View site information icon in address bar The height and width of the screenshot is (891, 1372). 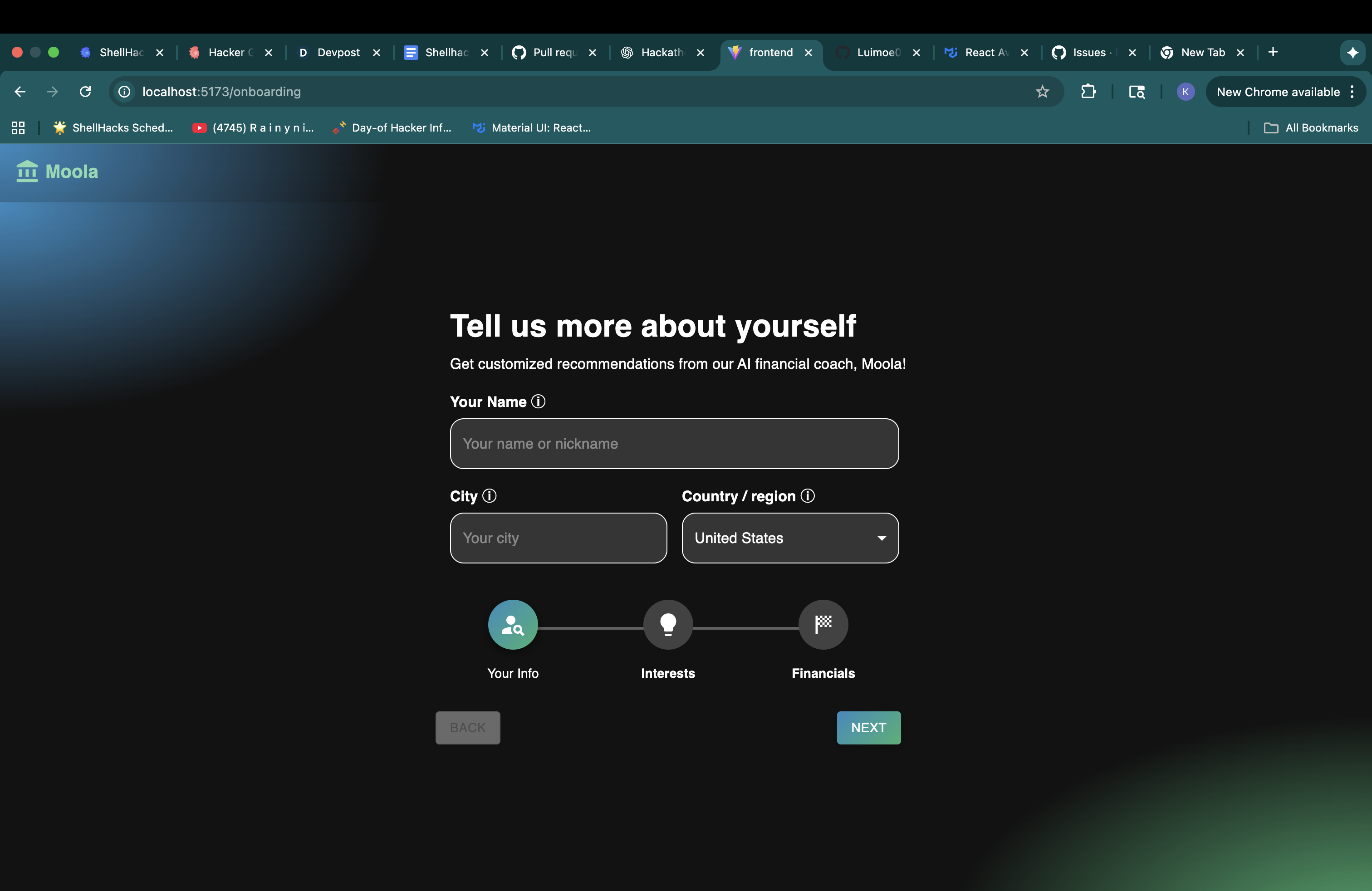pos(124,92)
